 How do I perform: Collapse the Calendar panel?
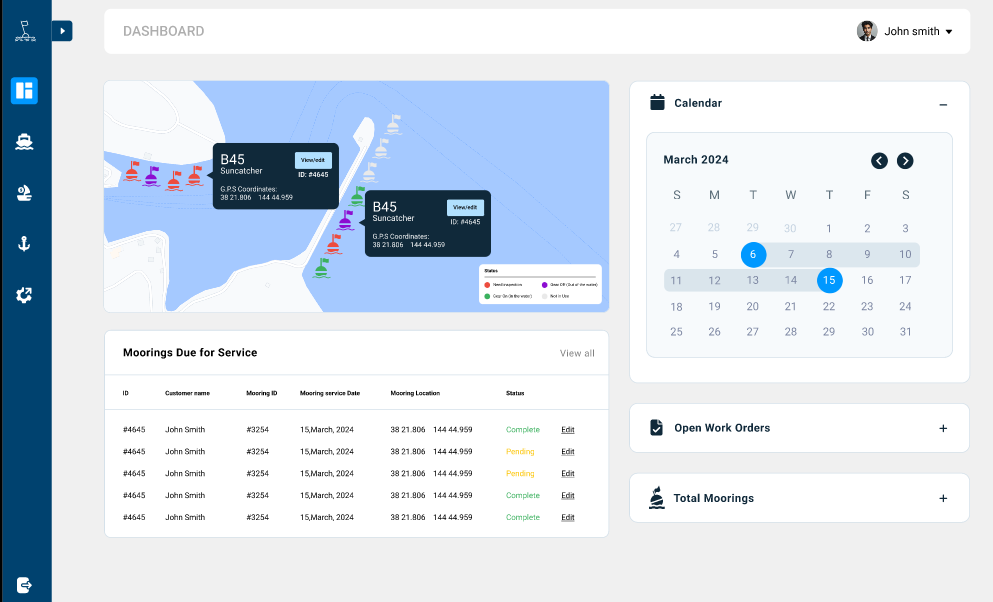(x=942, y=104)
